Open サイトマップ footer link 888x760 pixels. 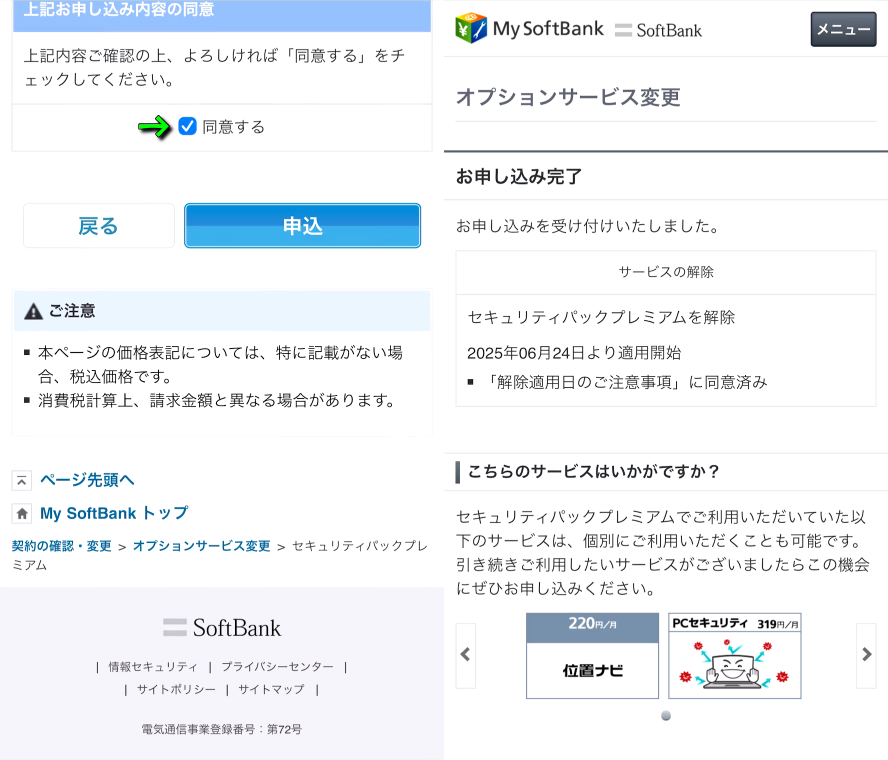click(271, 689)
